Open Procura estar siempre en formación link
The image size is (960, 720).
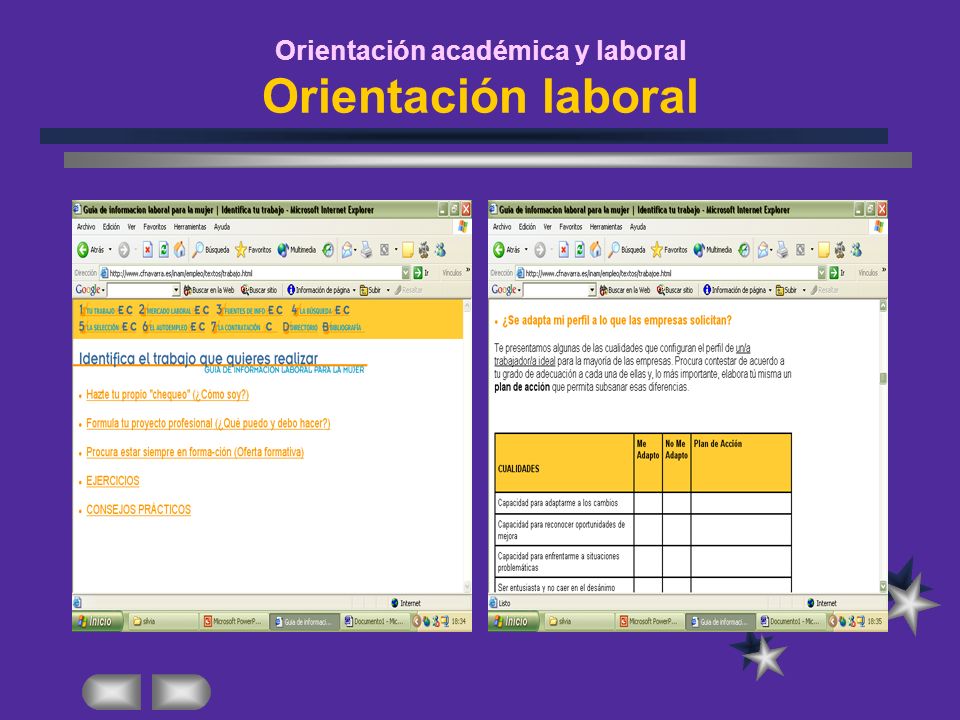coord(195,452)
